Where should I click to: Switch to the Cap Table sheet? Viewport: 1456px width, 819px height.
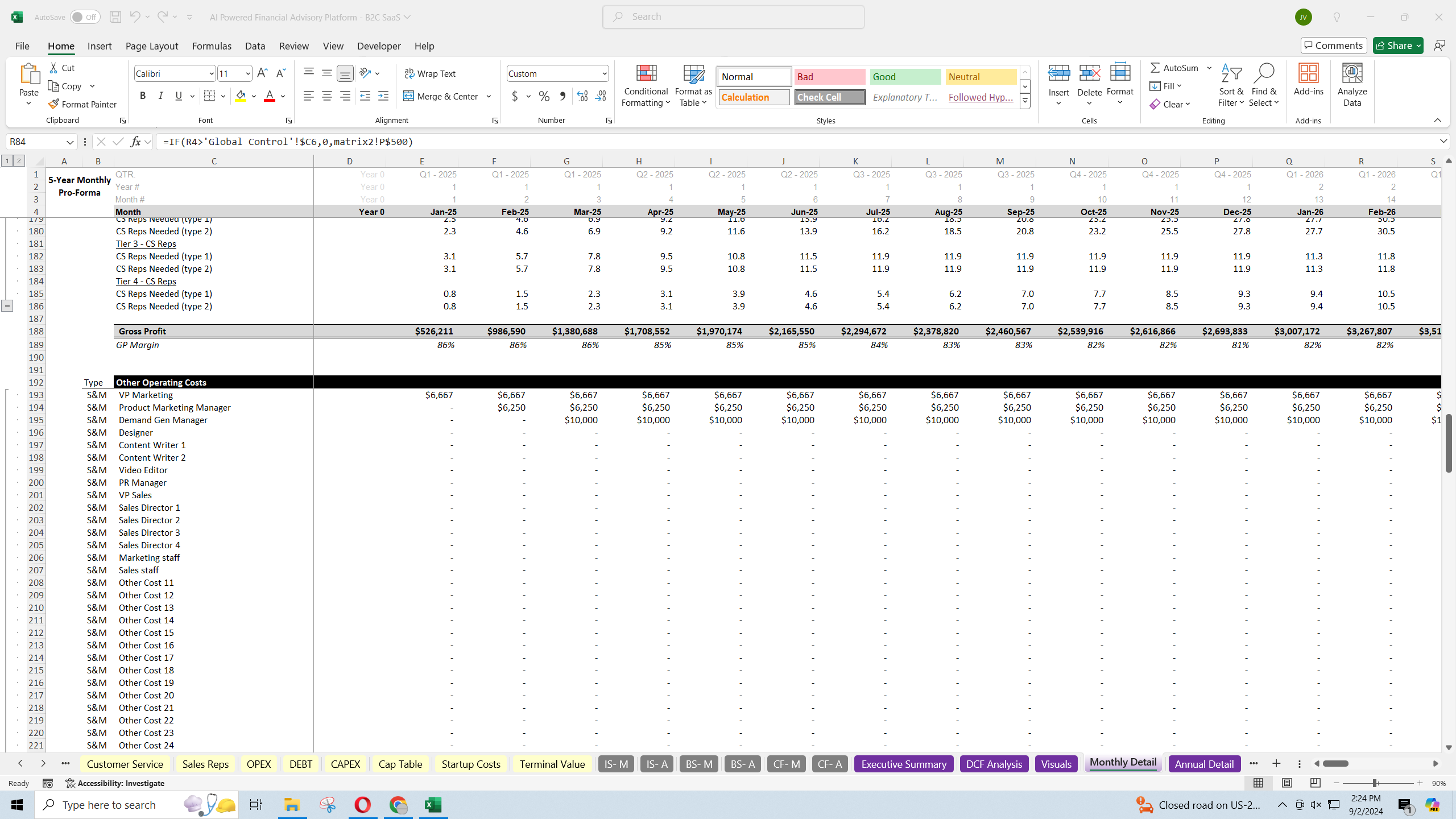[400, 764]
